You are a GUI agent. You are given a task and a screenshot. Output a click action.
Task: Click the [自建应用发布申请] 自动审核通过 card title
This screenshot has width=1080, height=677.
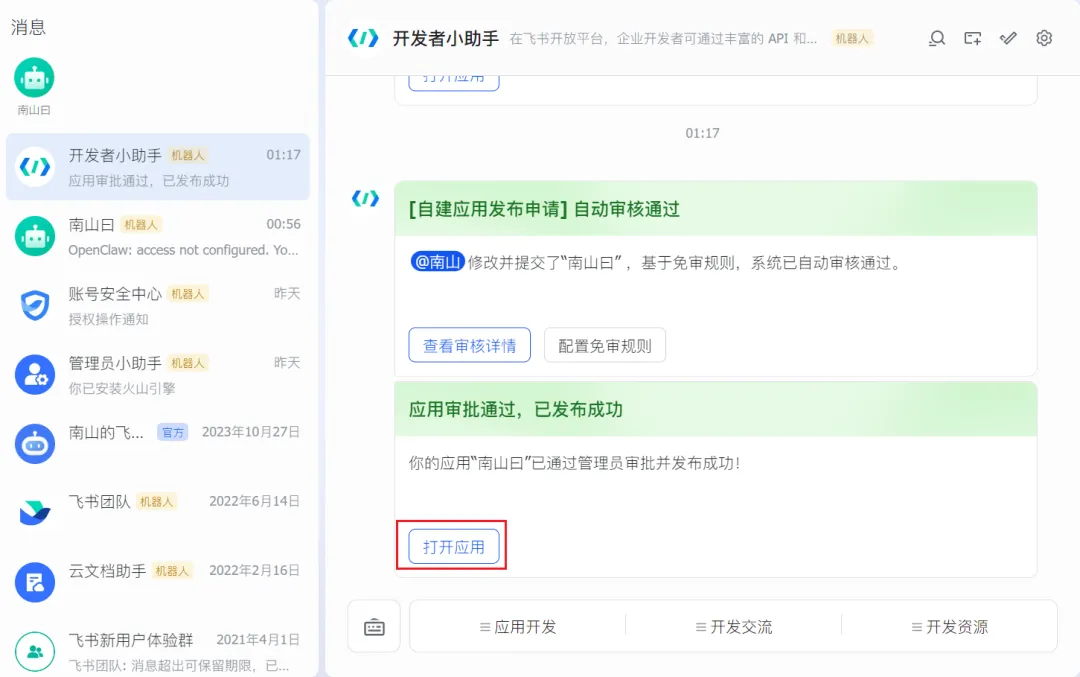544,209
